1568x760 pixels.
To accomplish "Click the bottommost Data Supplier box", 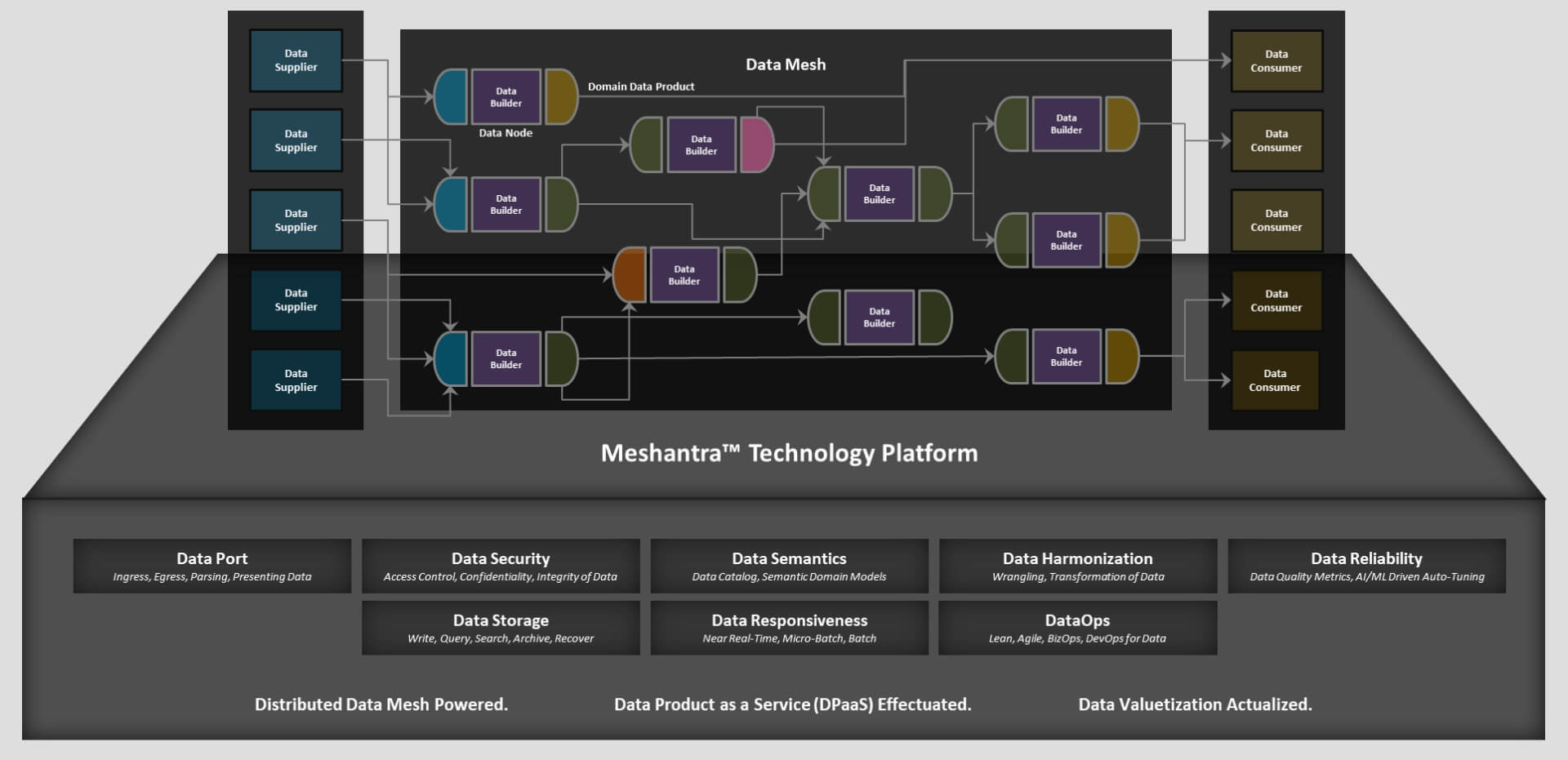I will point(296,380).
